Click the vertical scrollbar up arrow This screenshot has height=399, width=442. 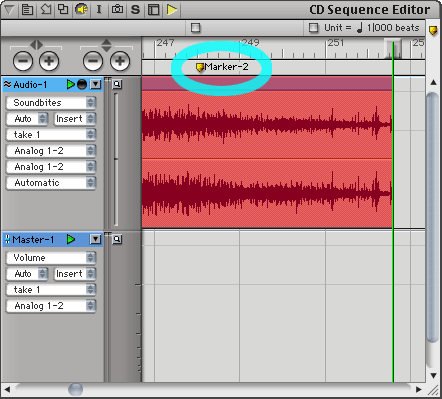(x=433, y=82)
